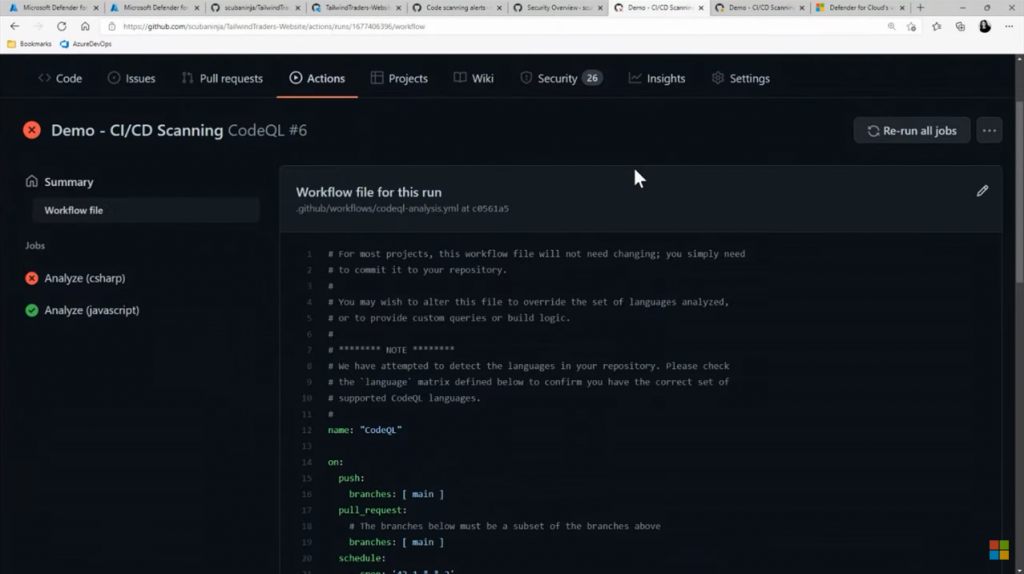The width and height of the screenshot is (1024, 574).
Task: Switch to Code scanning alerts browser tab
Action: (456, 8)
